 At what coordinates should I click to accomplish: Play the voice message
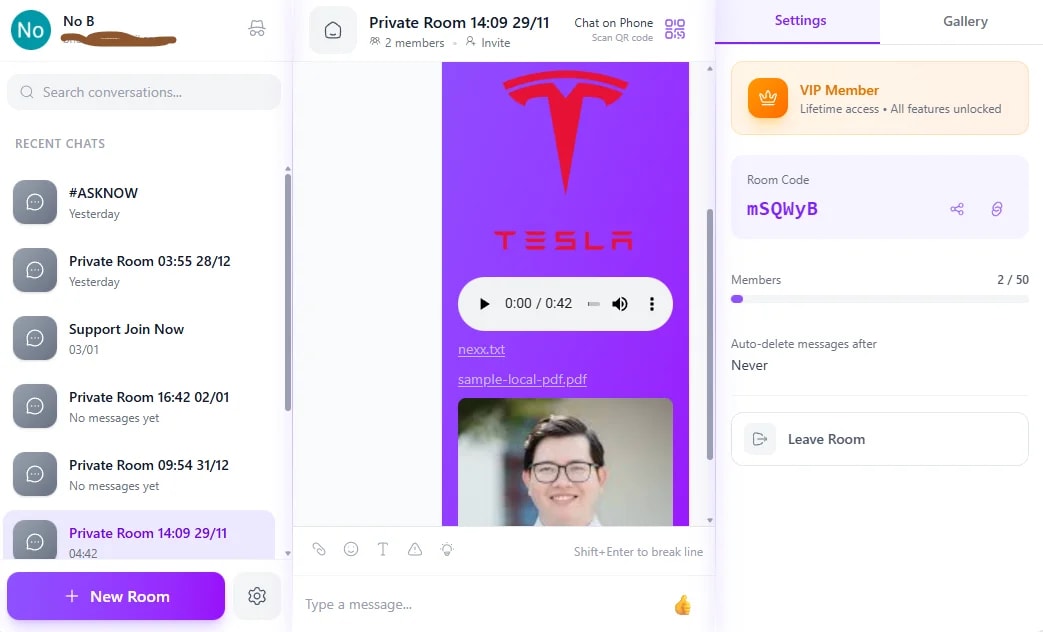(x=485, y=303)
